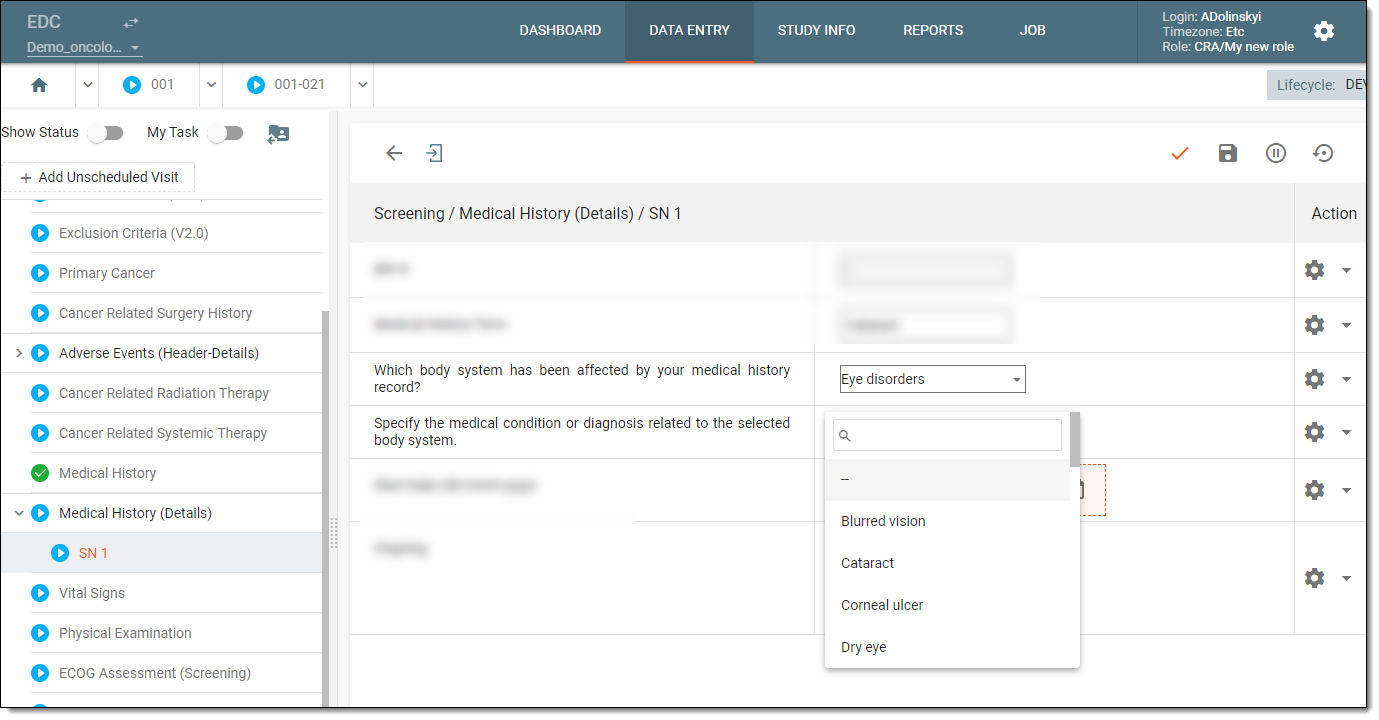Image resolution: width=1379 pixels, height=720 pixels.
Task: Click green check icon of Medical History
Action: (x=40, y=473)
